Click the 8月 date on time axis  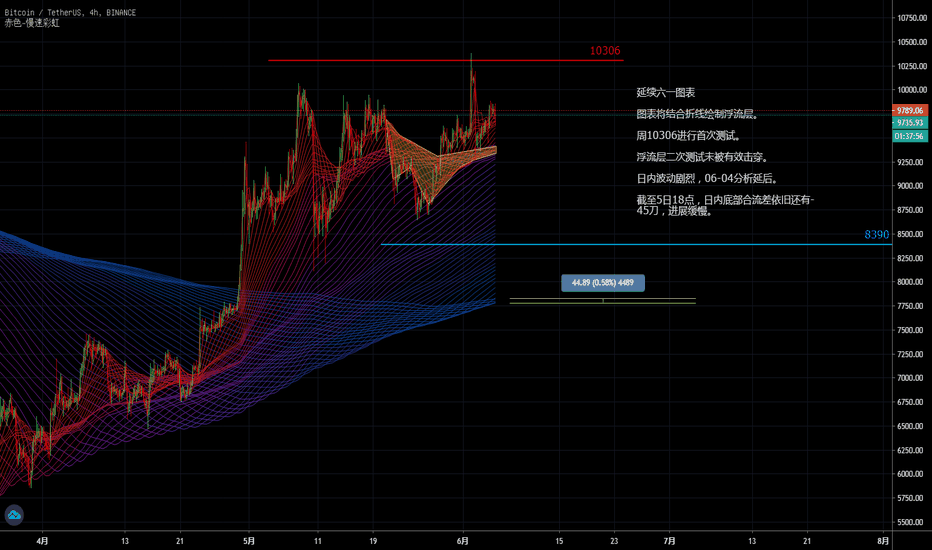883,541
